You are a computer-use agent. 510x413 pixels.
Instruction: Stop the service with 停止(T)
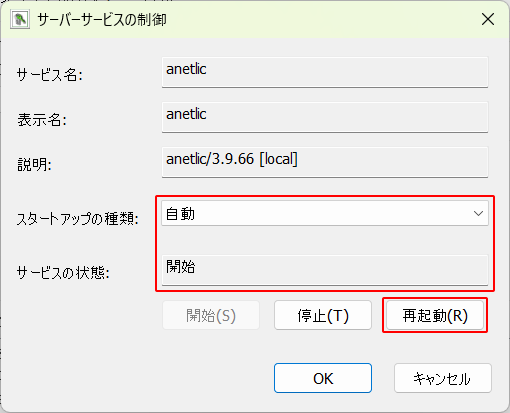click(x=323, y=315)
